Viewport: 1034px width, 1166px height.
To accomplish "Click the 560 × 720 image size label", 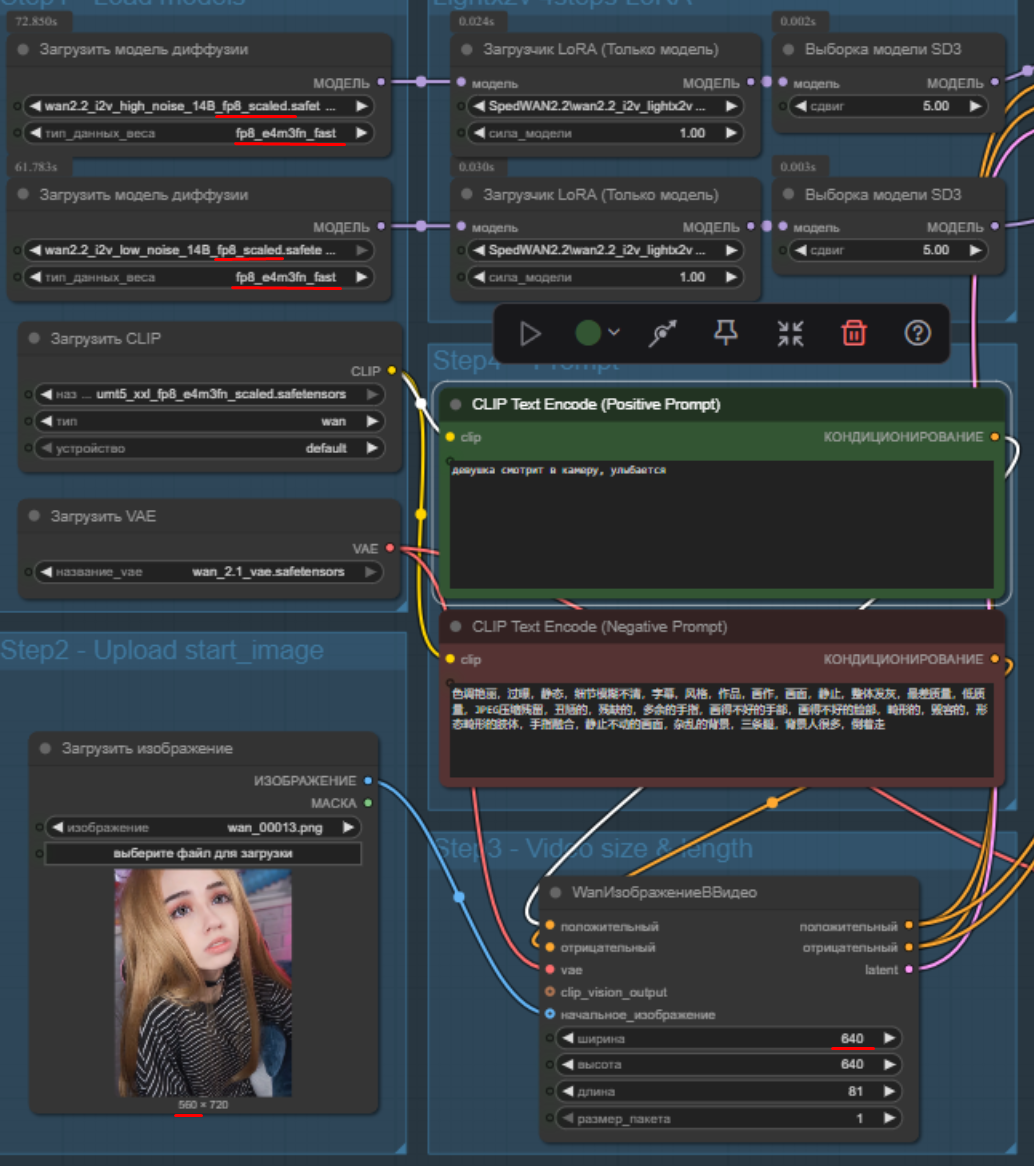I will [203, 1105].
